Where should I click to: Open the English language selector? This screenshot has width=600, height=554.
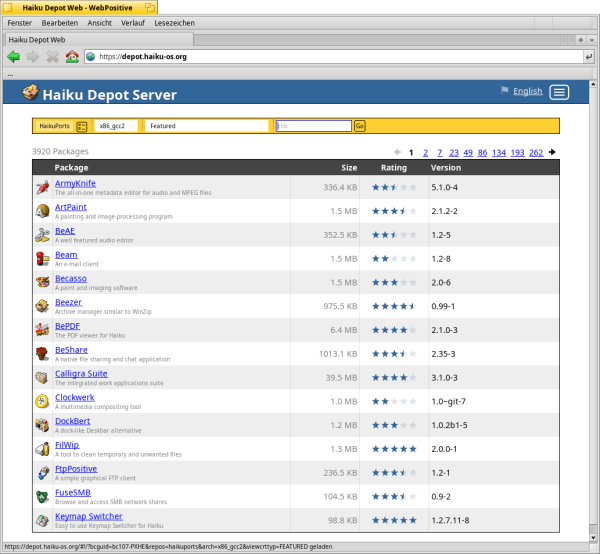pos(527,91)
